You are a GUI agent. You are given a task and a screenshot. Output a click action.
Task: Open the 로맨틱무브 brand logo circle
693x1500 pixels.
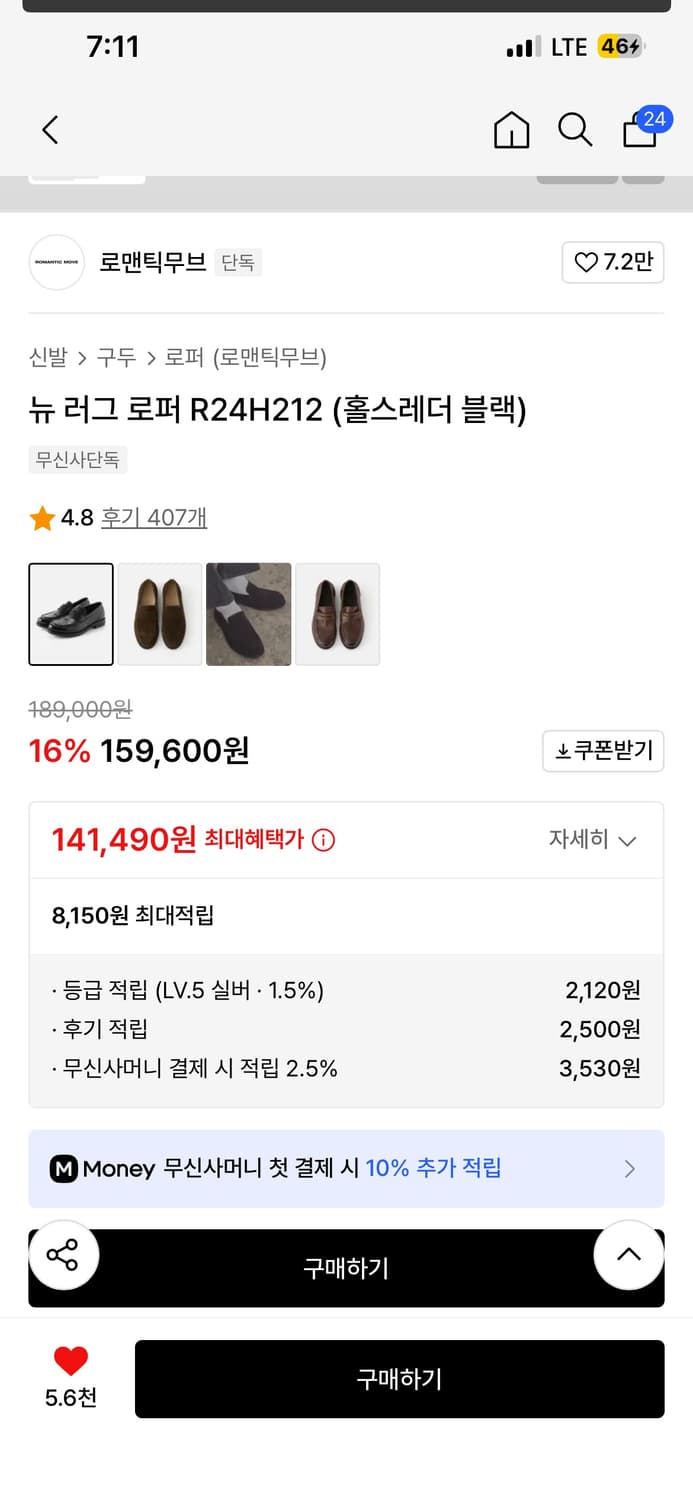coord(56,262)
